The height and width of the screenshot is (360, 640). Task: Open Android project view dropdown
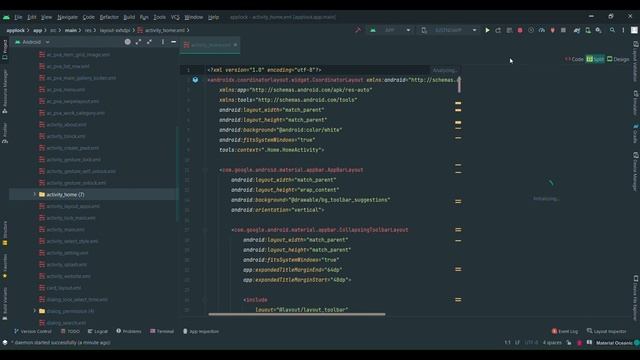(32, 42)
